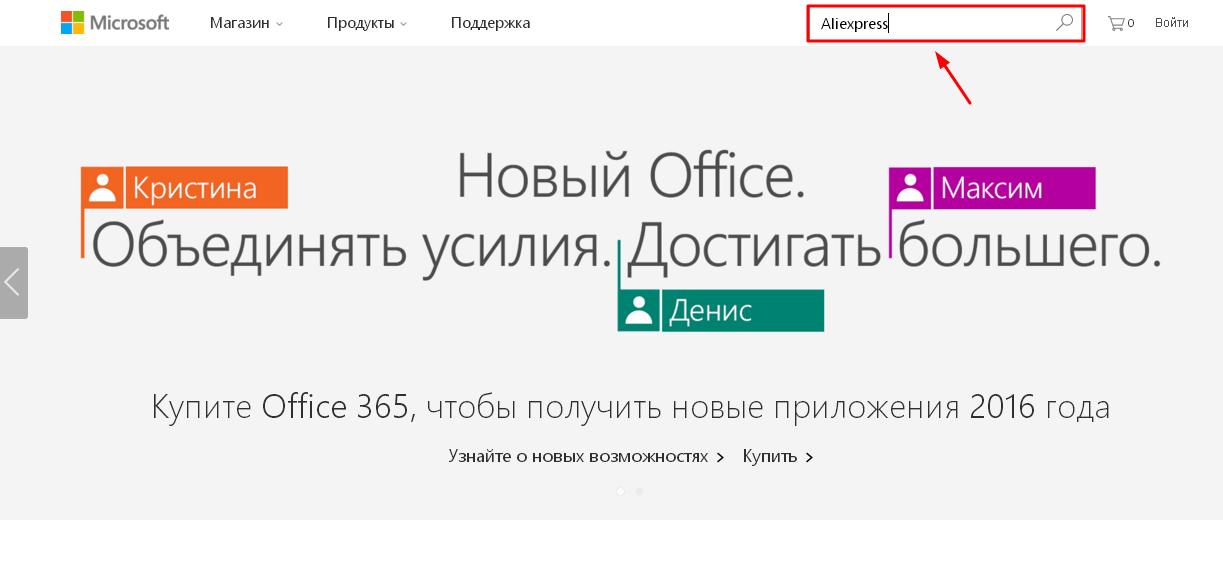
Task: Click the Войти sign-in link
Action: (x=1171, y=22)
